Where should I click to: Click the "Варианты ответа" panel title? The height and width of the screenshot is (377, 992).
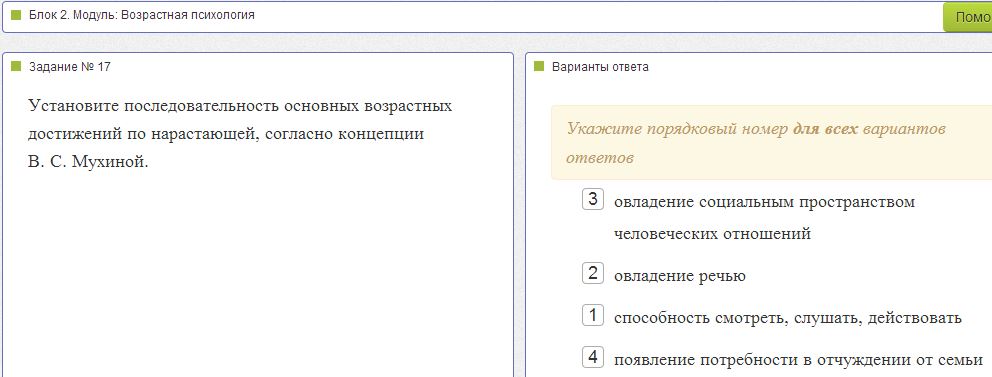click(x=600, y=66)
